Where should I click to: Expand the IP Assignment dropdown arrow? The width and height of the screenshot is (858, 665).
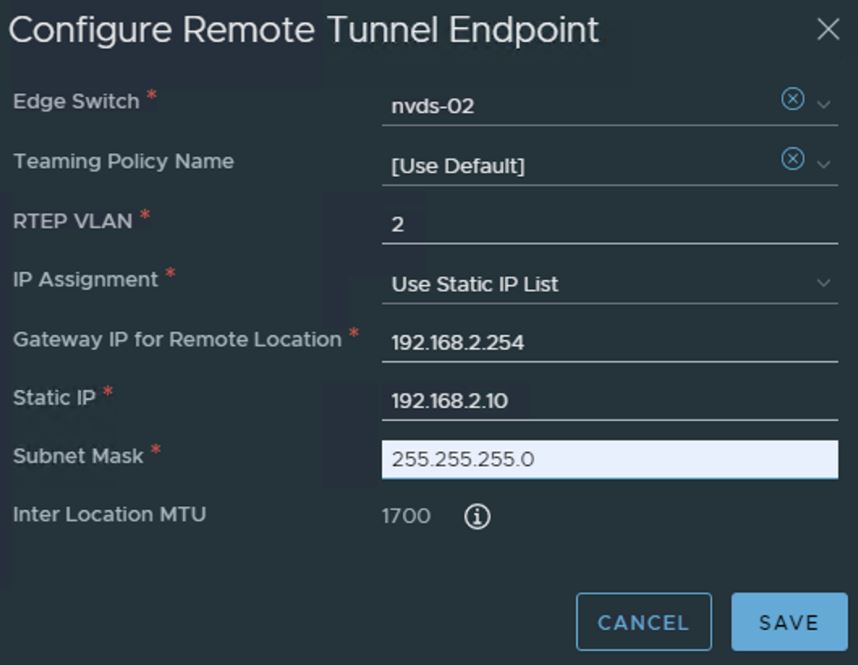tap(824, 283)
